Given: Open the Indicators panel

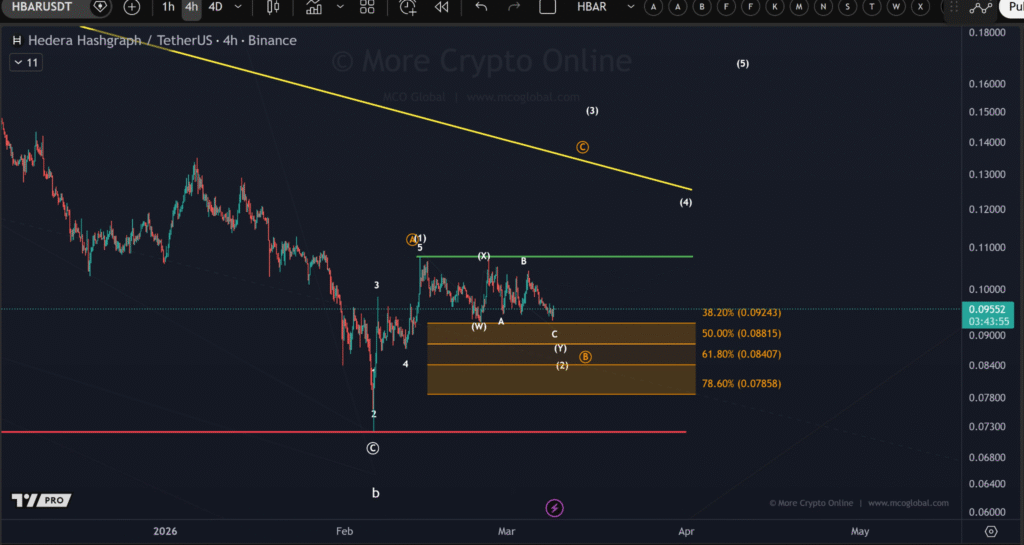Looking at the screenshot, I should [314, 7].
